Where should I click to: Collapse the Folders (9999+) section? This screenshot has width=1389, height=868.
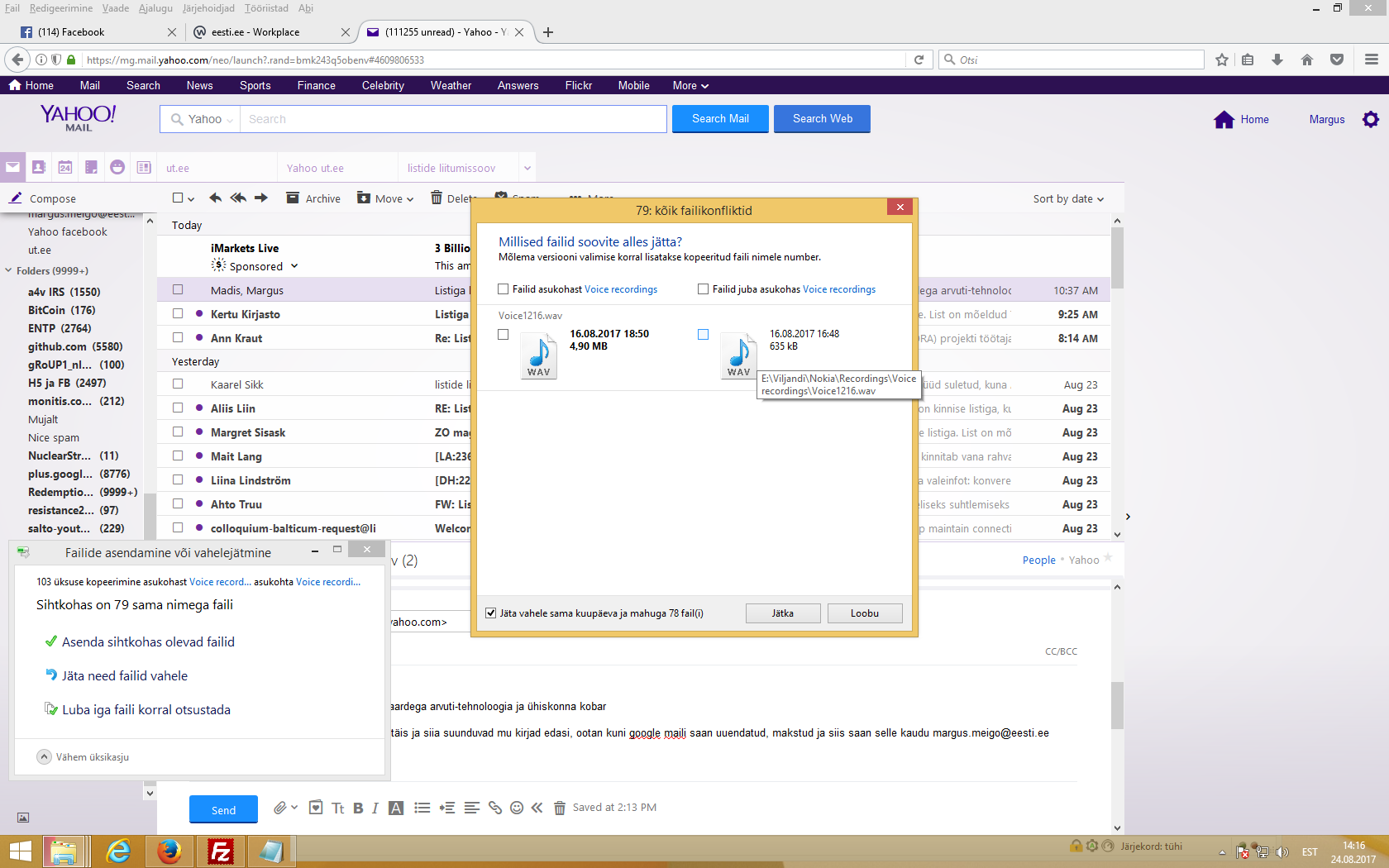[8, 270]
